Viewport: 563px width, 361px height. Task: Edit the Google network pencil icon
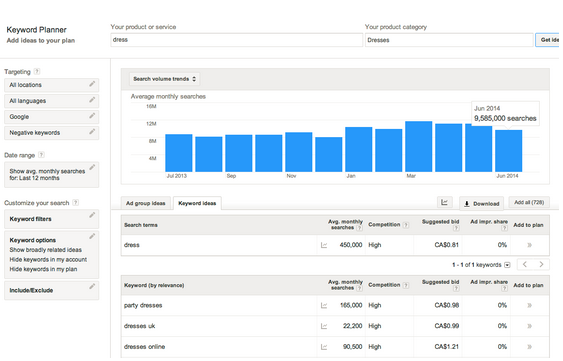[x=92, y=116]
